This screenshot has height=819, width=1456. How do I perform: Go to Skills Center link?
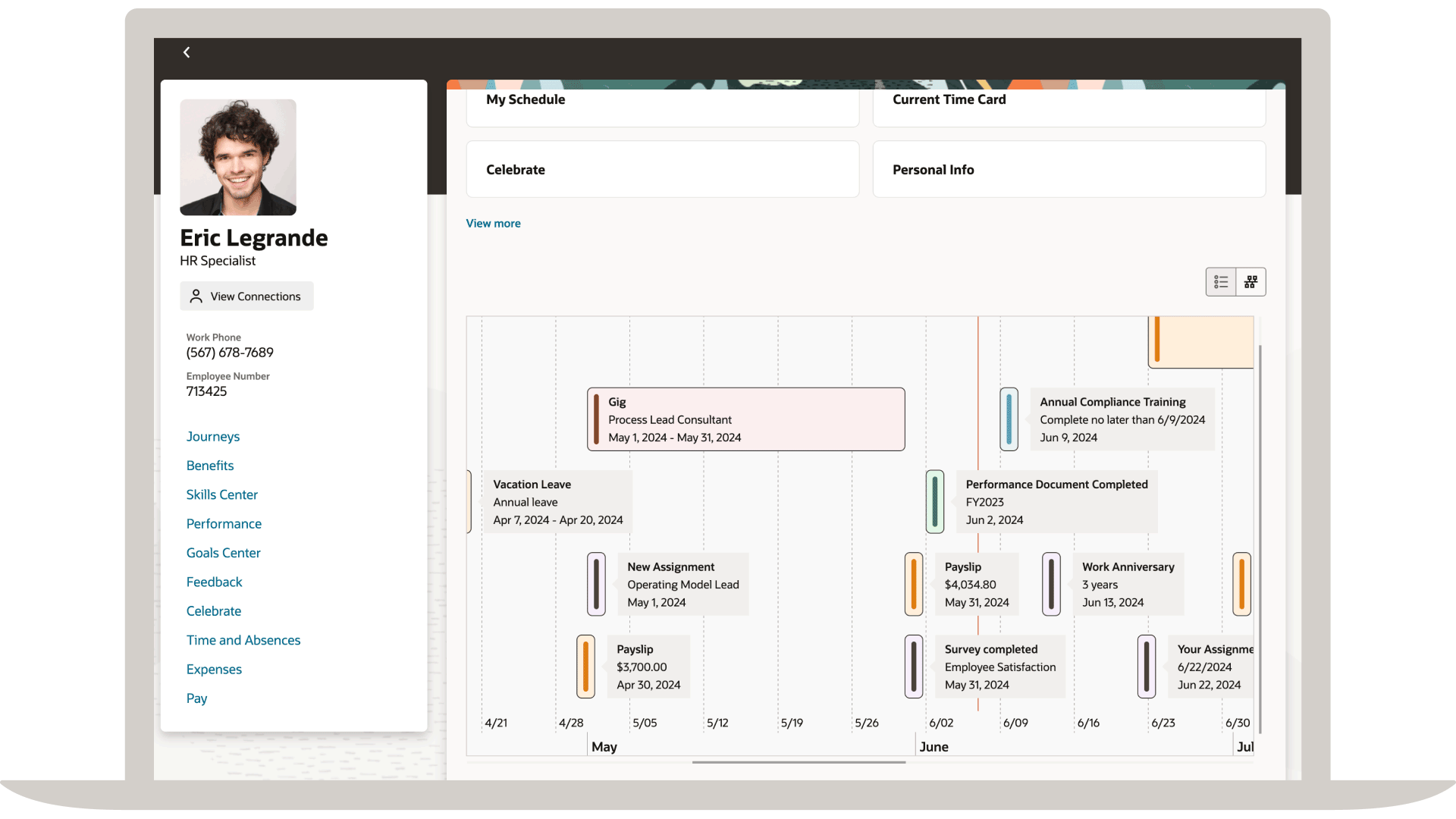coord(222,494)
